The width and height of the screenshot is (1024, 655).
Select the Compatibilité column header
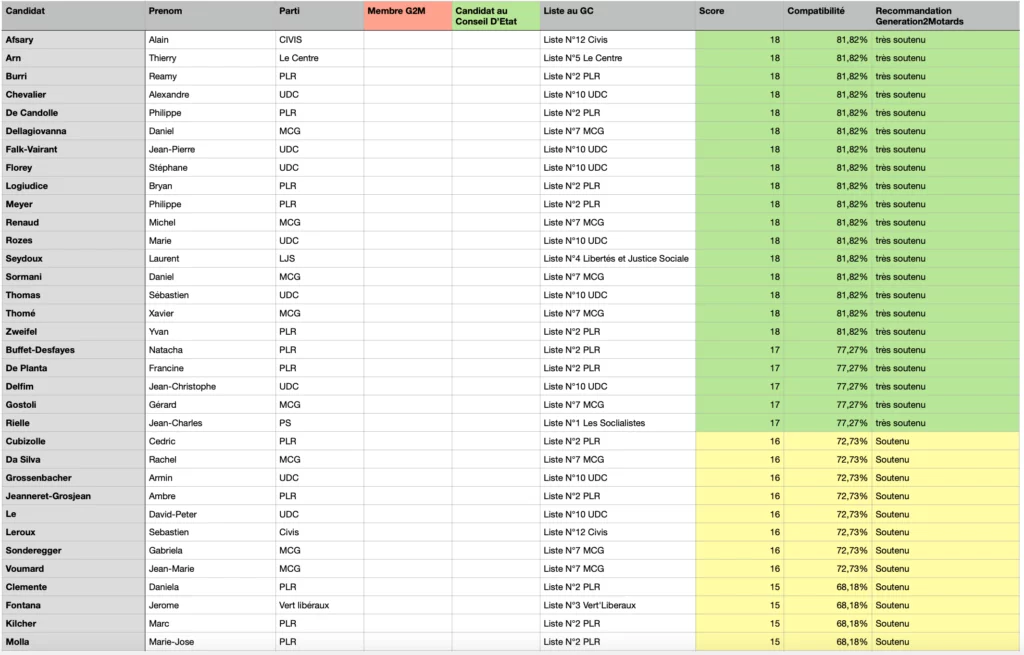point(826,16)
